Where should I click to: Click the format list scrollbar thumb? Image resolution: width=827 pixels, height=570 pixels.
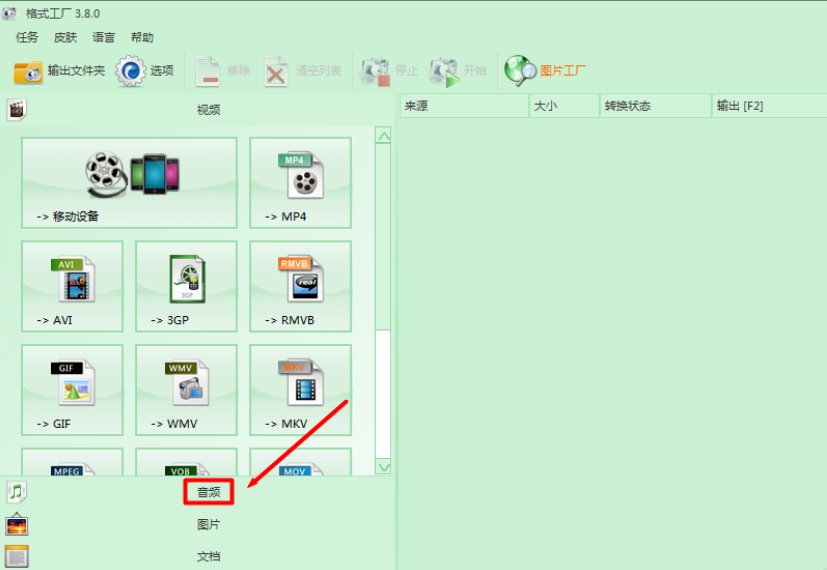383,237
